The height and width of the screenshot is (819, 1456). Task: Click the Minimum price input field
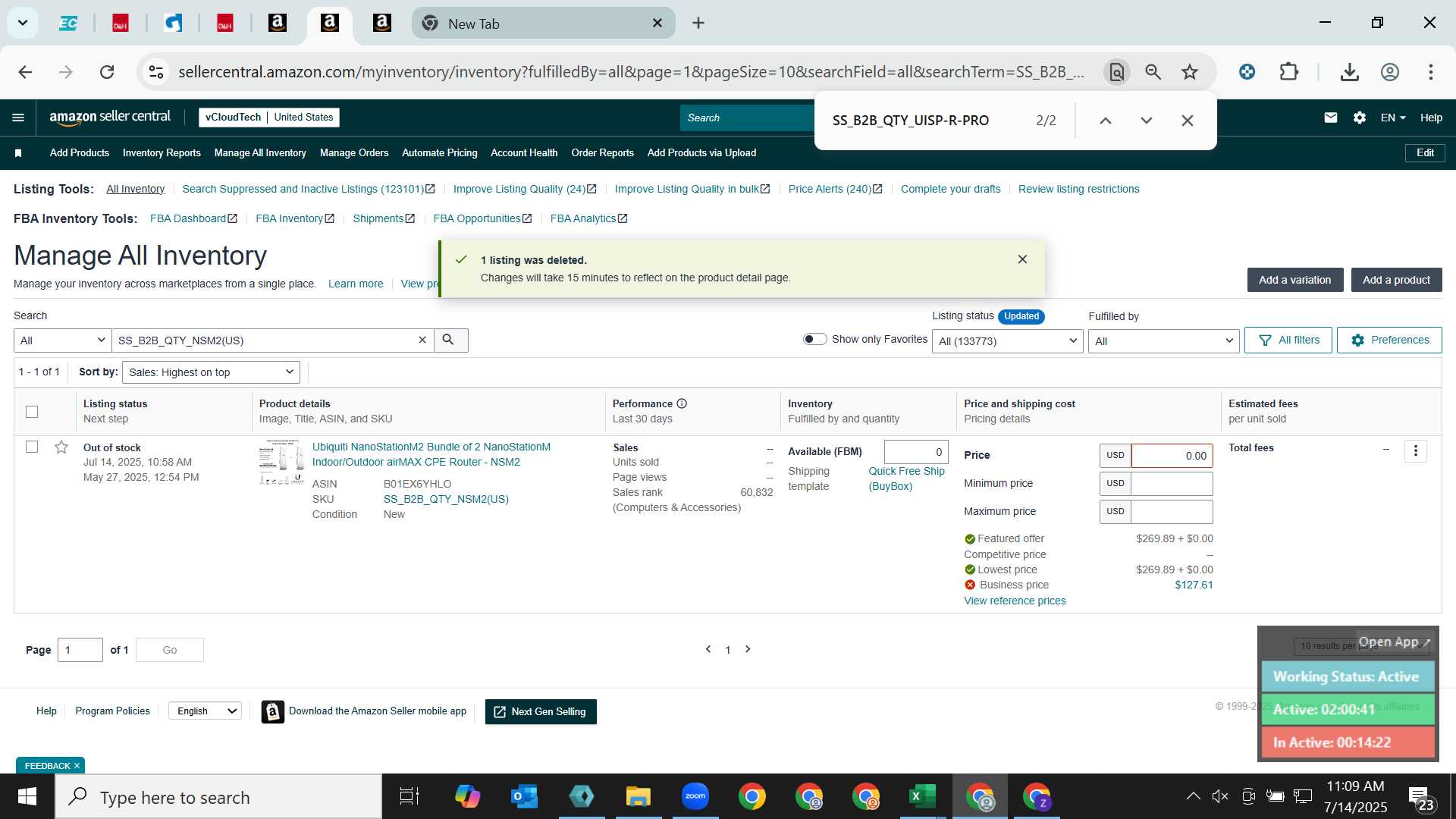click(1172, 484)
